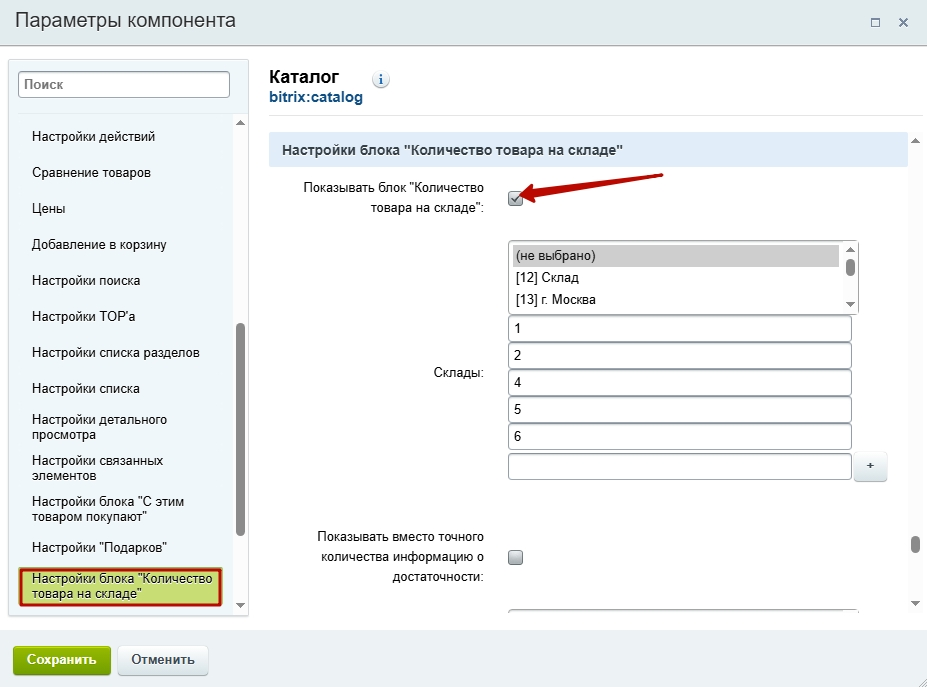
Task: Click the Отменить button
Action: (x=163, y=660)
